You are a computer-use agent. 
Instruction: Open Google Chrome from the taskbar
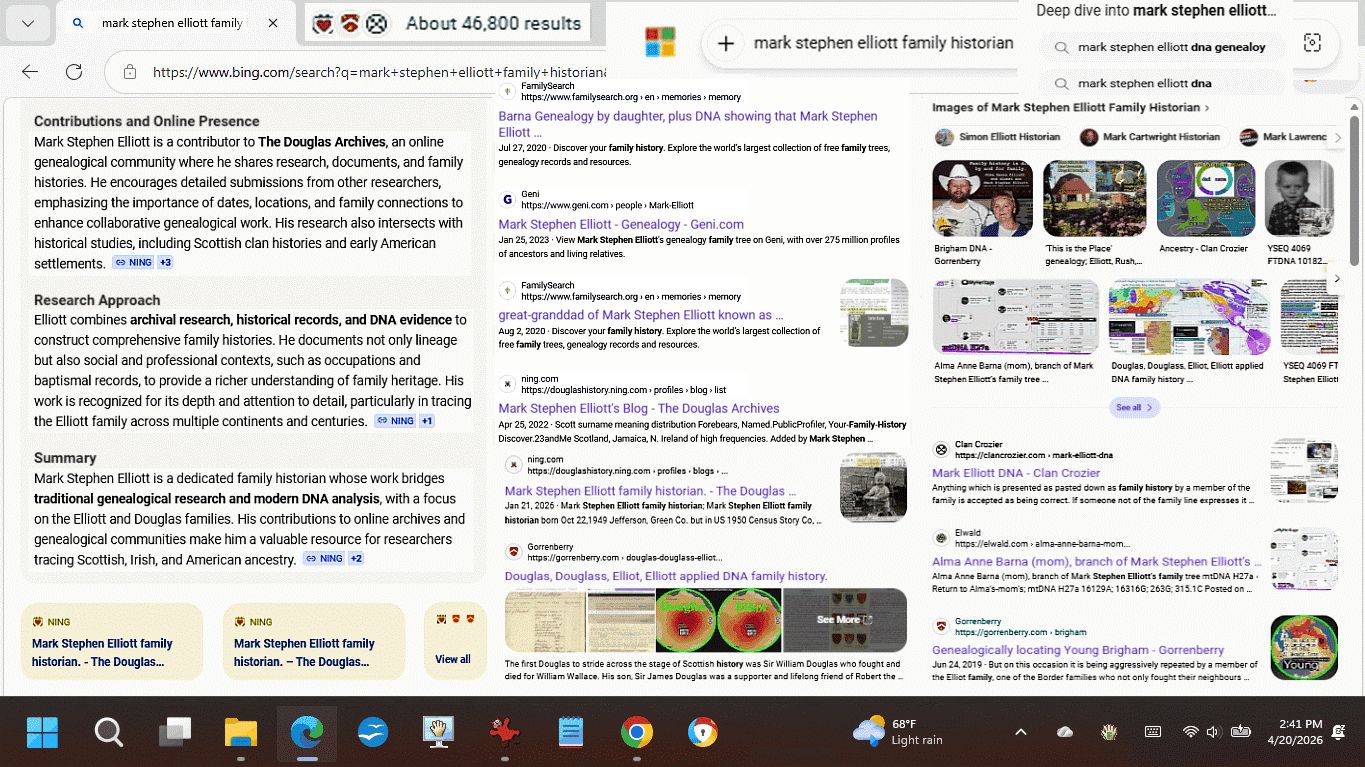point(636,733)
